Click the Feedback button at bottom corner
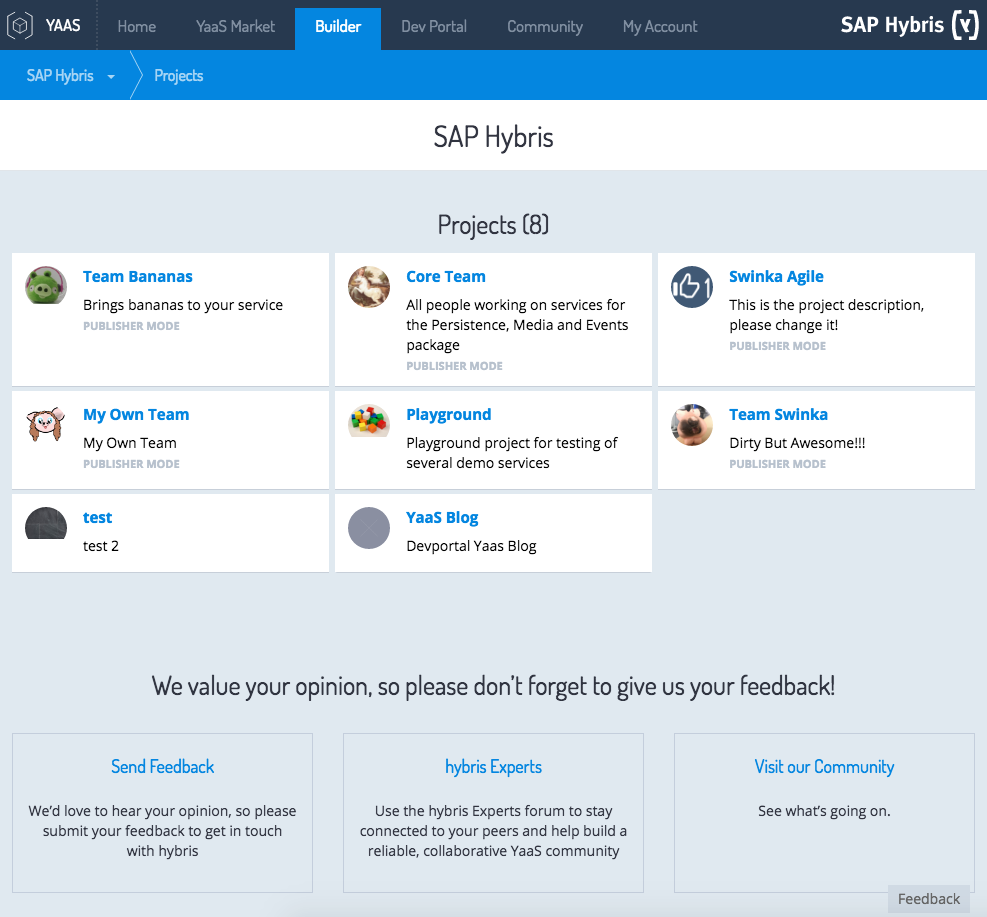Image resolution: width=987 pixels, height=917 pixels. coord(929,899)
